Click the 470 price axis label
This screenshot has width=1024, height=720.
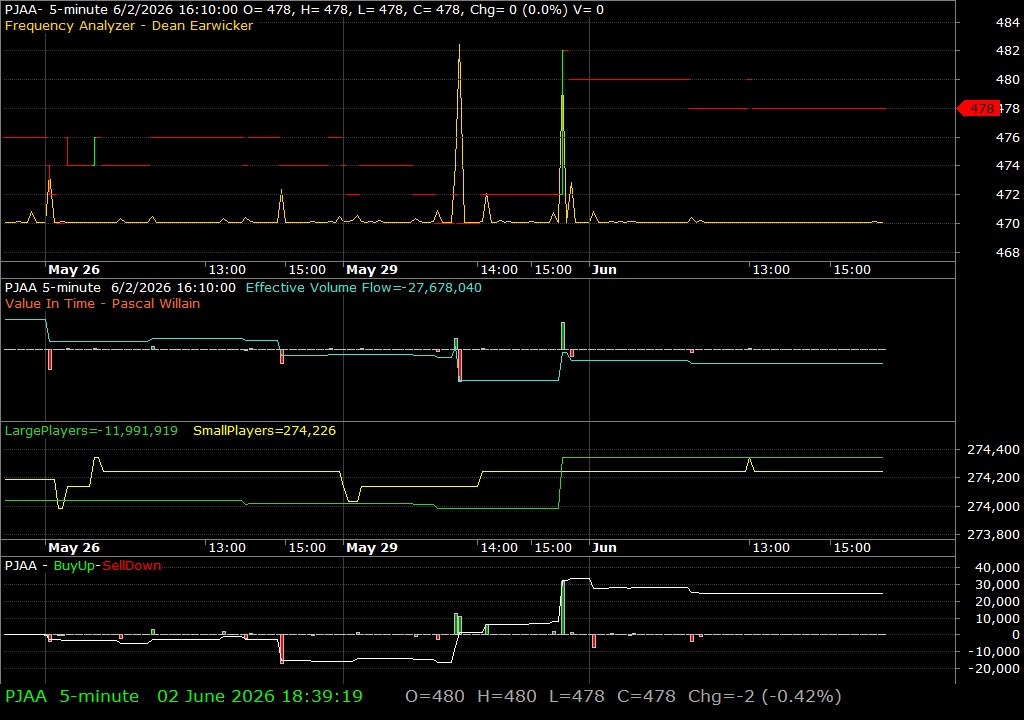click(1007, 223)
